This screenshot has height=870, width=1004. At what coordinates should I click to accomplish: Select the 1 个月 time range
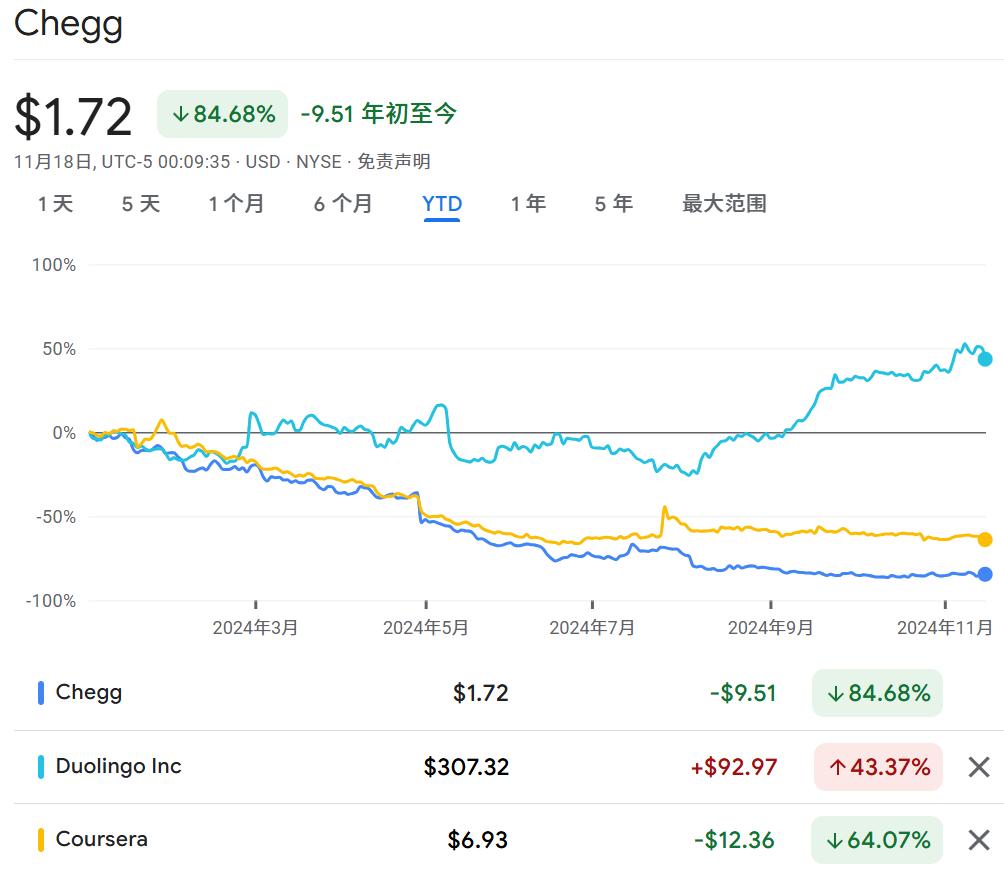pyautogui.click(x=236, y=204)
